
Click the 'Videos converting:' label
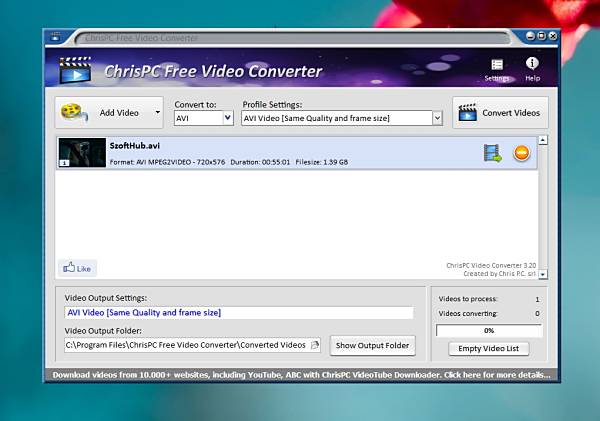click(x=468, y=313)
